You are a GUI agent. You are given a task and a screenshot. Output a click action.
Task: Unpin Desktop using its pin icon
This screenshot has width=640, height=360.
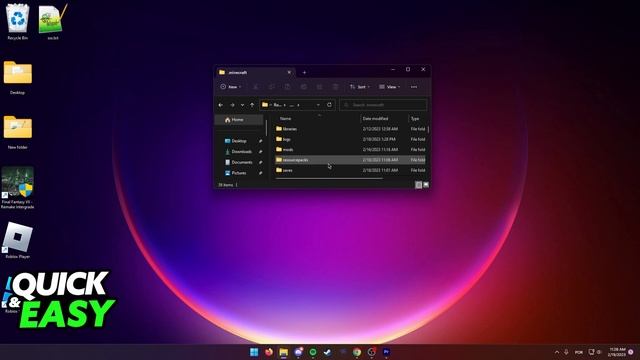click(x=260, y=141)
